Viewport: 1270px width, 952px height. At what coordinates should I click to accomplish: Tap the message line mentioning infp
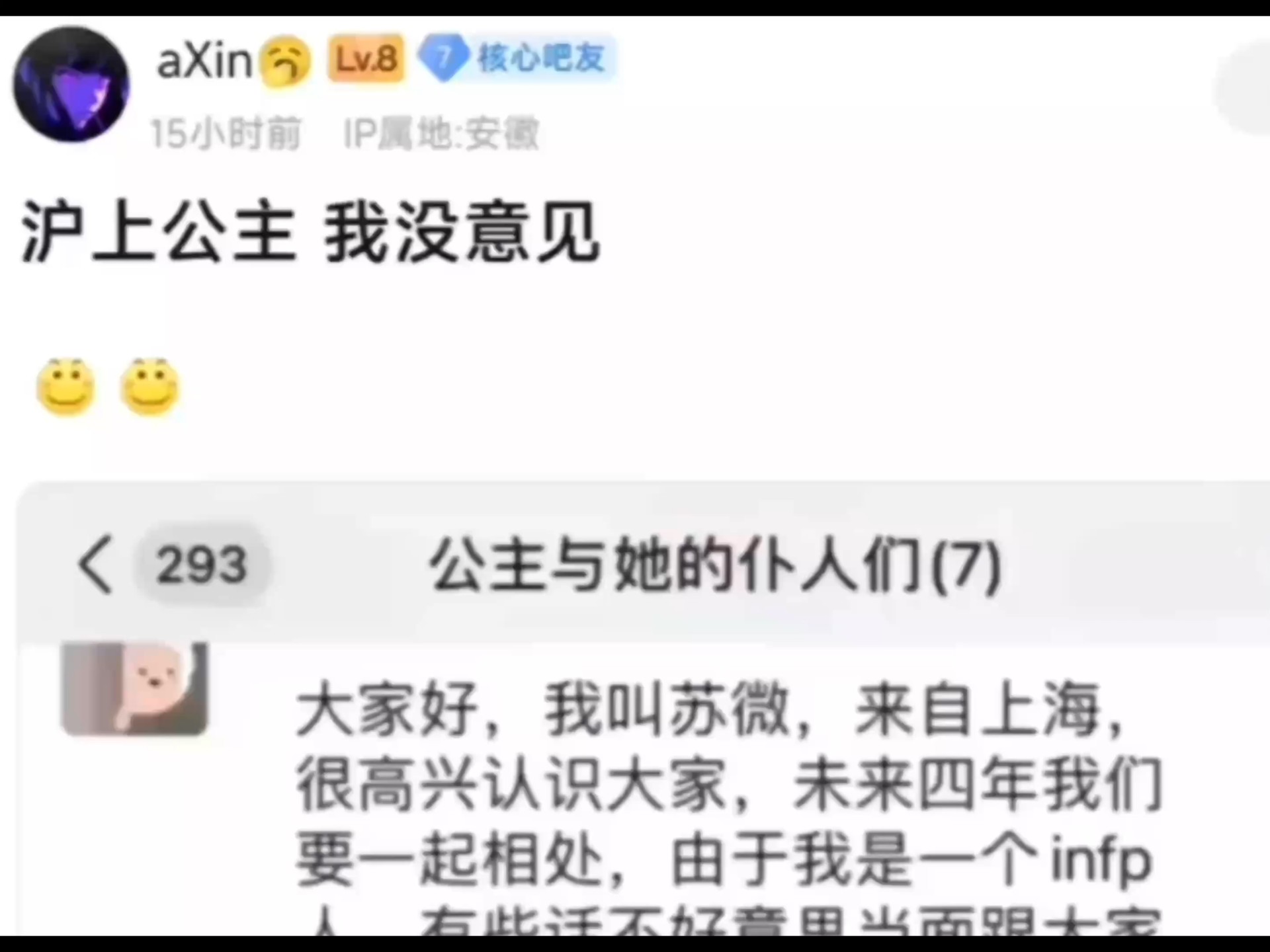point(724,859)
